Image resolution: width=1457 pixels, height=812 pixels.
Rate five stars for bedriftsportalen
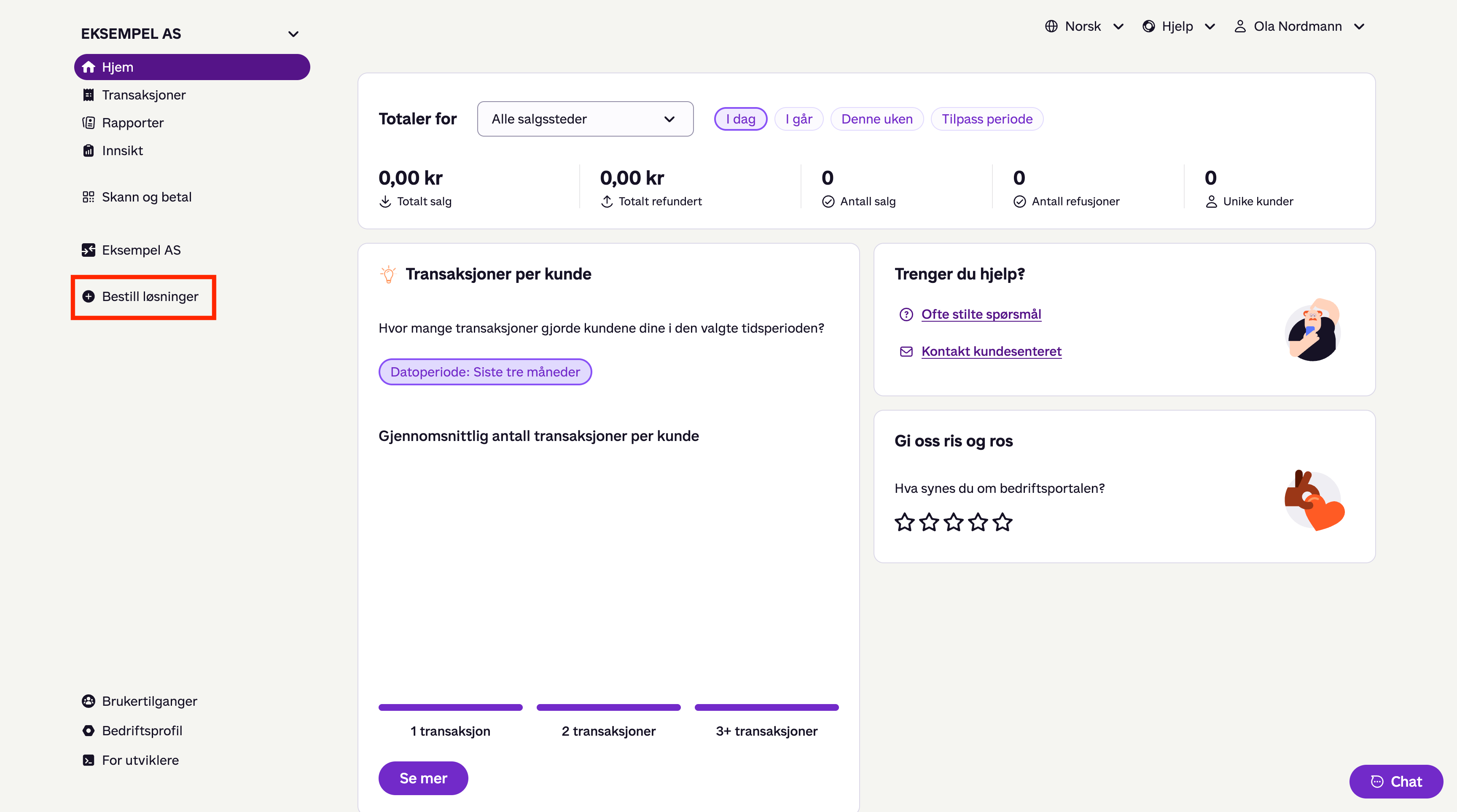coord(1002,522)
